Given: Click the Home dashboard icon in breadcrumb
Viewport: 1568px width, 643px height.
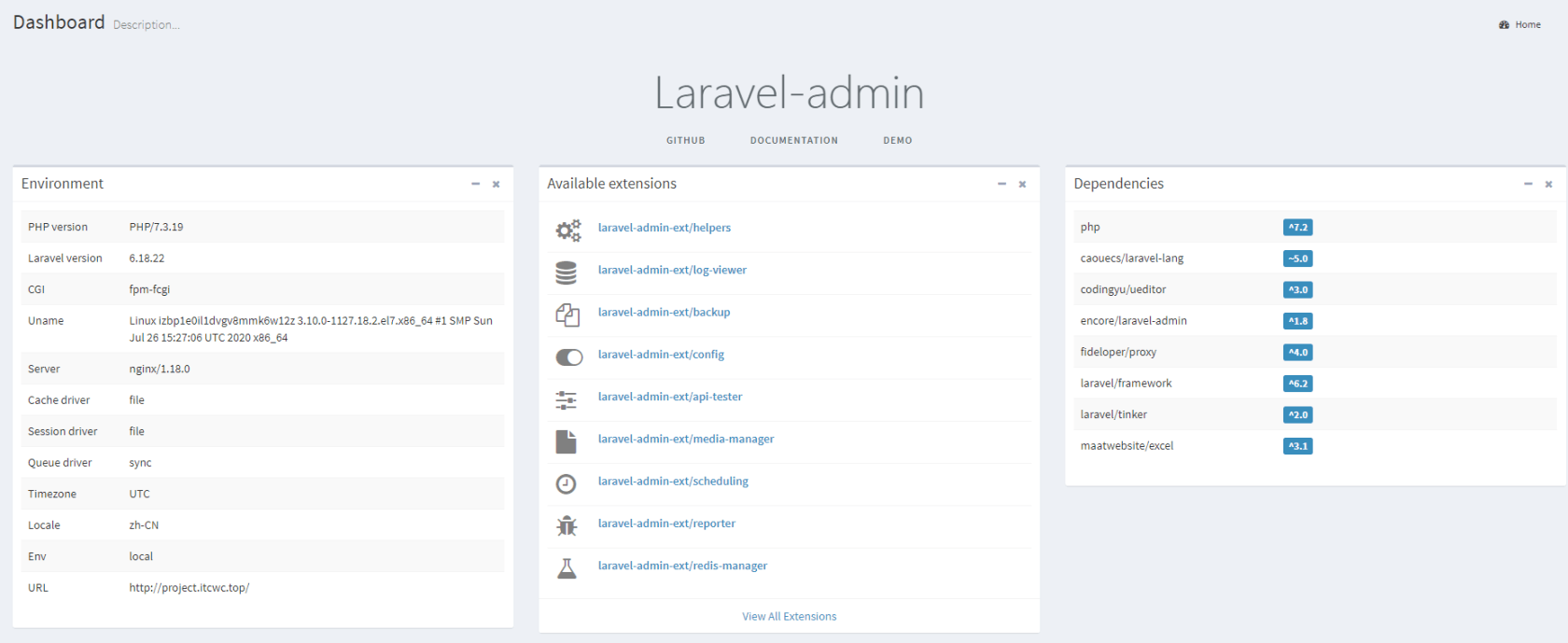Looking at the screenshot, I should [x=1504, y=25].
